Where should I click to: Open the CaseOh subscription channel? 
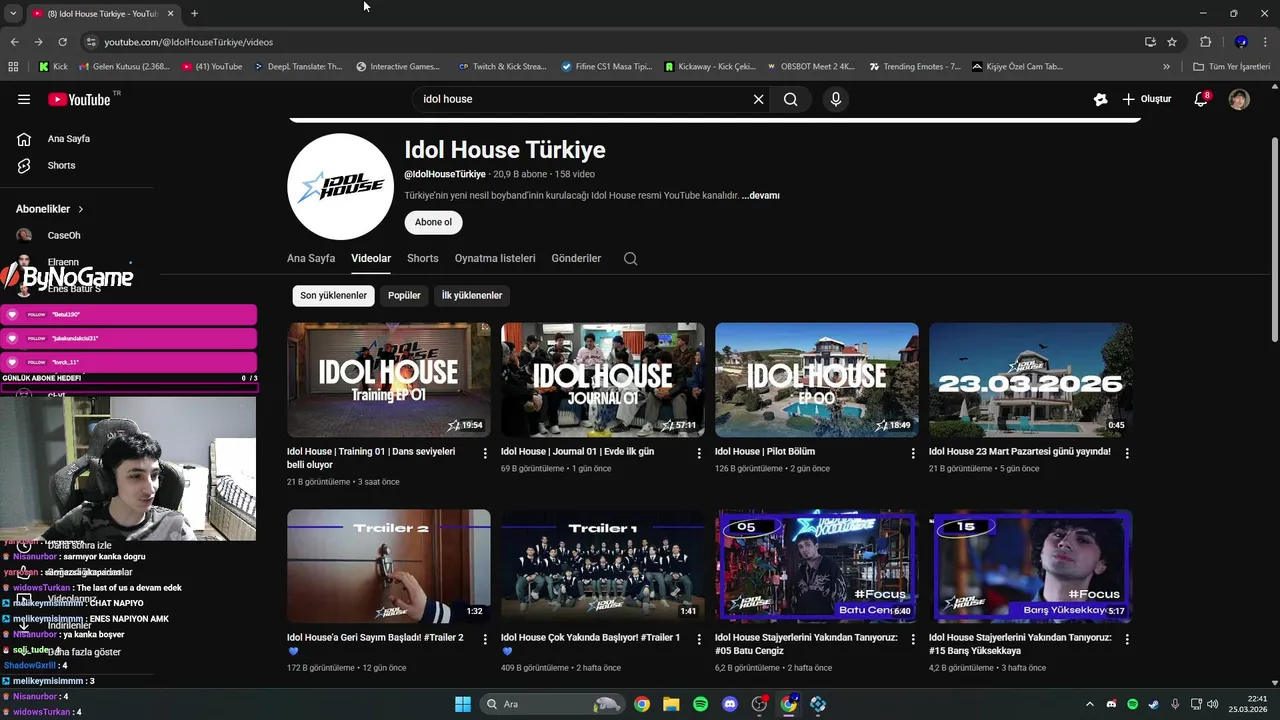64,235
